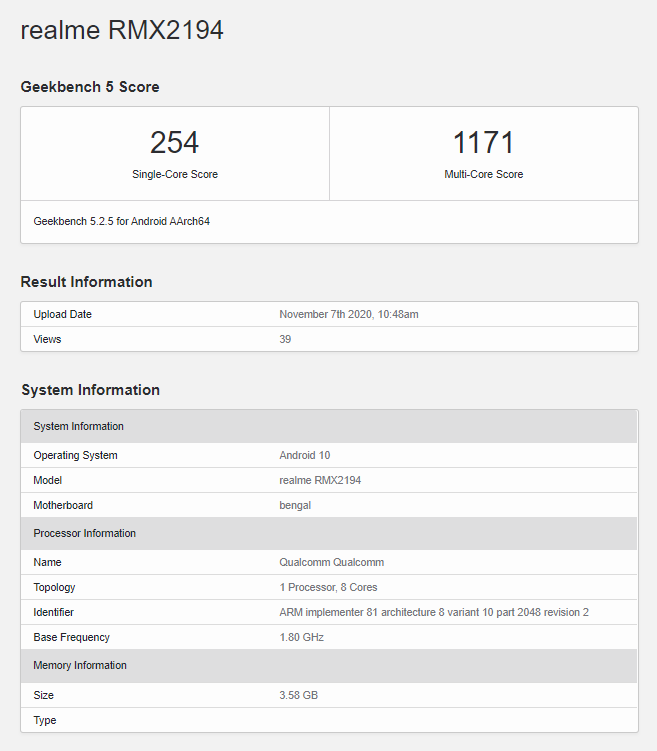Screen dimensions: 657x751
Task: Select the model value realme RMX2194 in table
Action: 320,480
